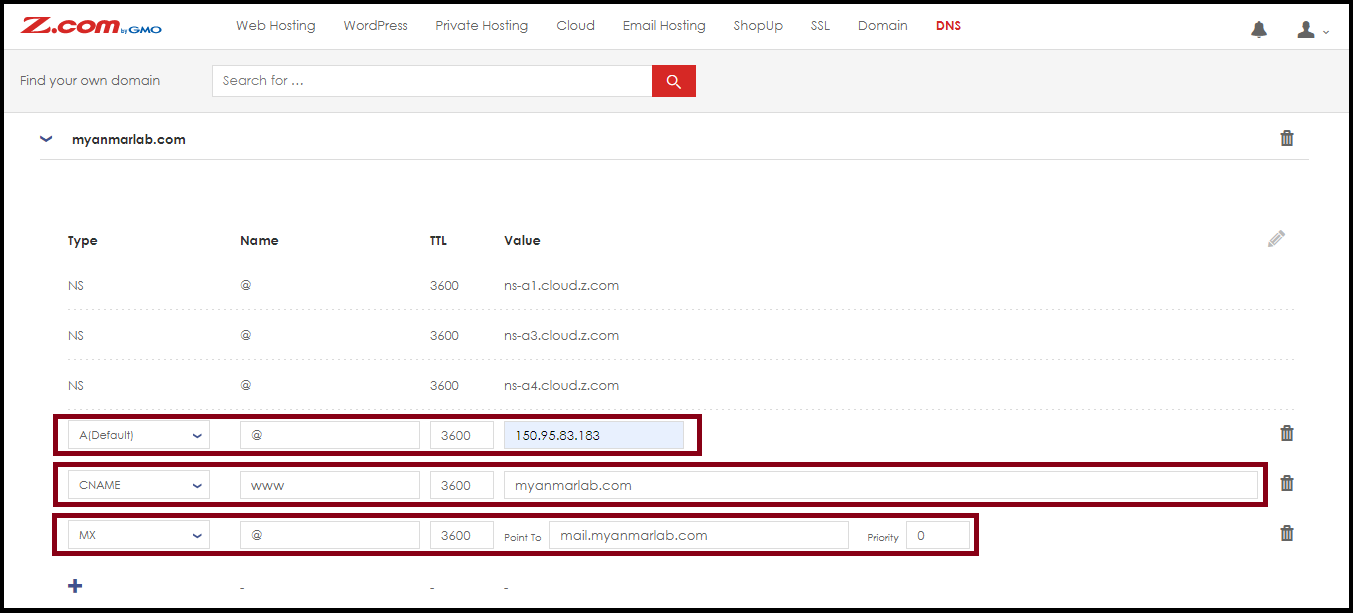Click the Name column header
Viewport: 1353px width, 613px height.
pos(259,240)
